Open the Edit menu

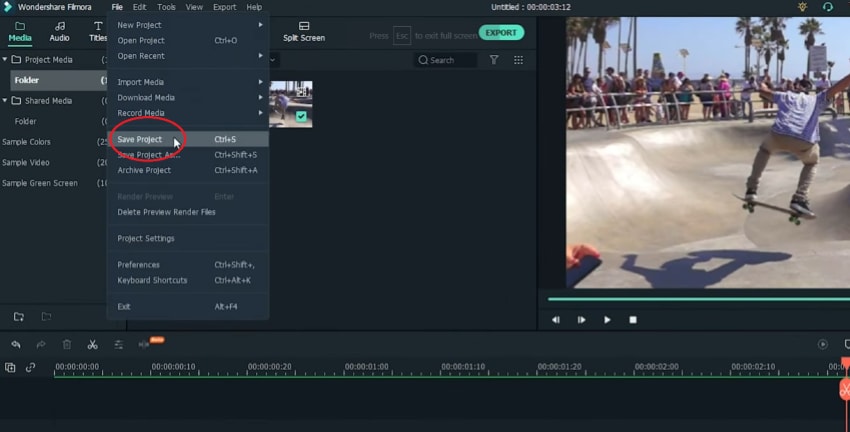(x=139, y=7)
